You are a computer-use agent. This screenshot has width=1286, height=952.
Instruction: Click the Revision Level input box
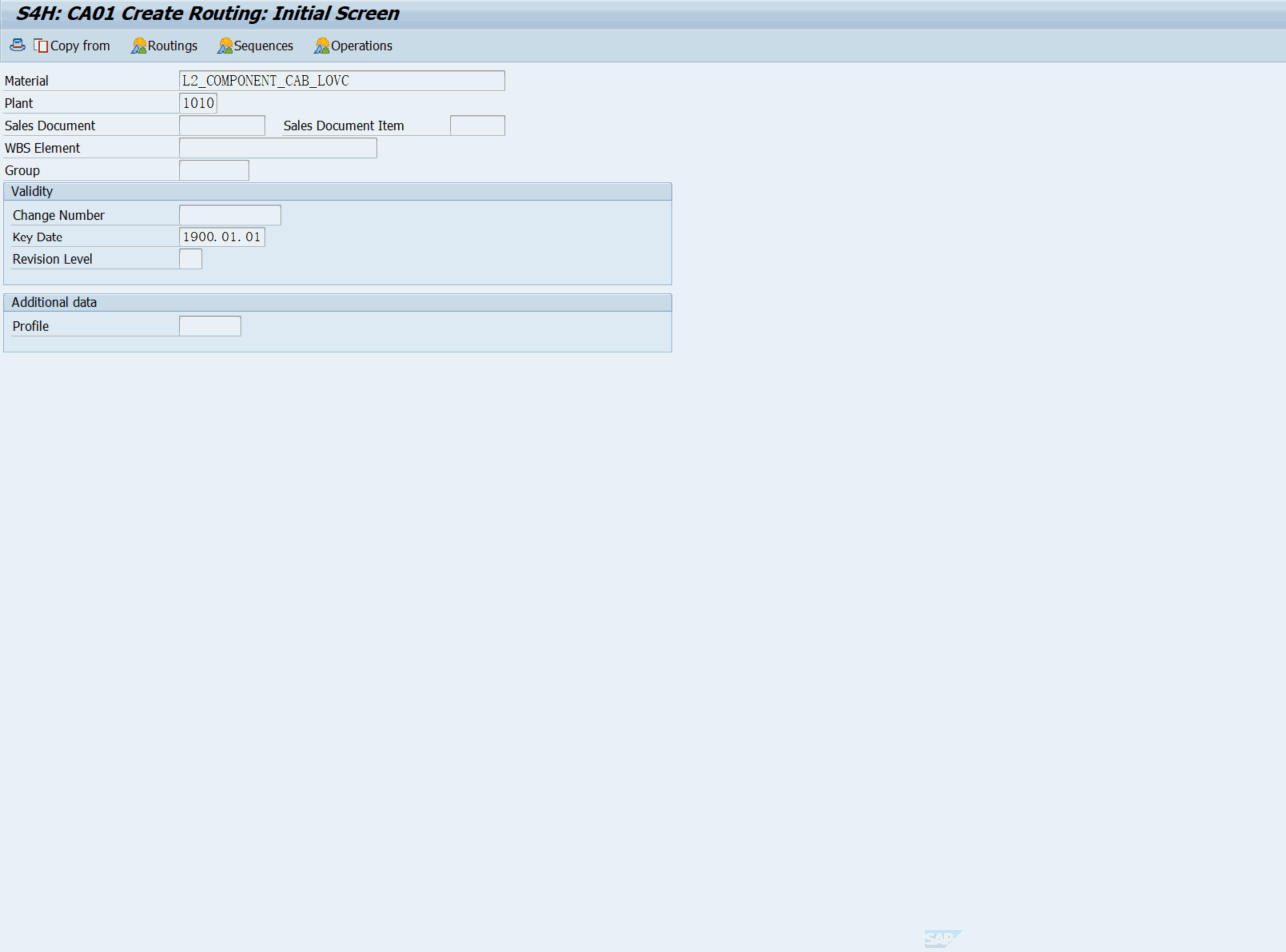190,259
